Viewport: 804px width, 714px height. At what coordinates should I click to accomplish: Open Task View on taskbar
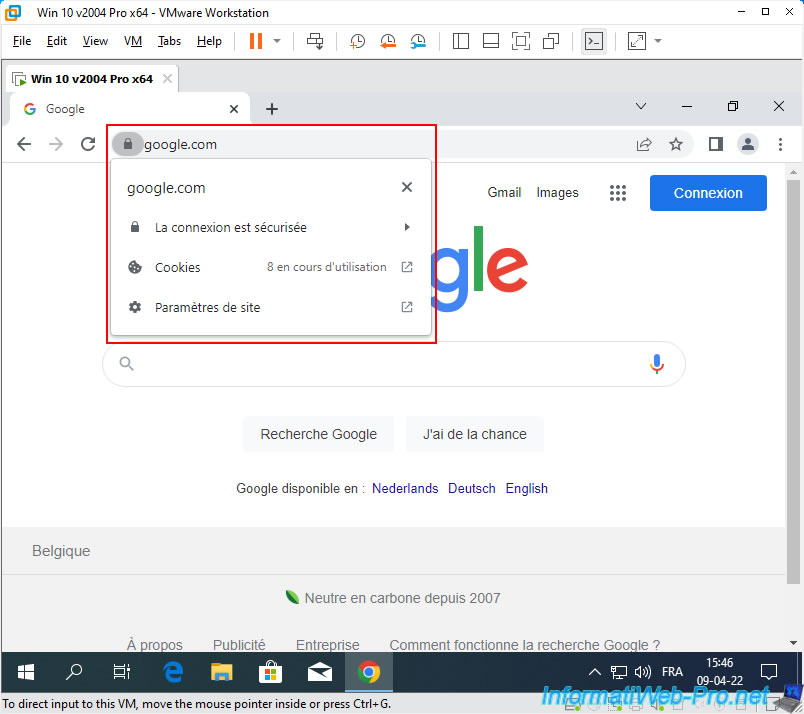(122, 672)
